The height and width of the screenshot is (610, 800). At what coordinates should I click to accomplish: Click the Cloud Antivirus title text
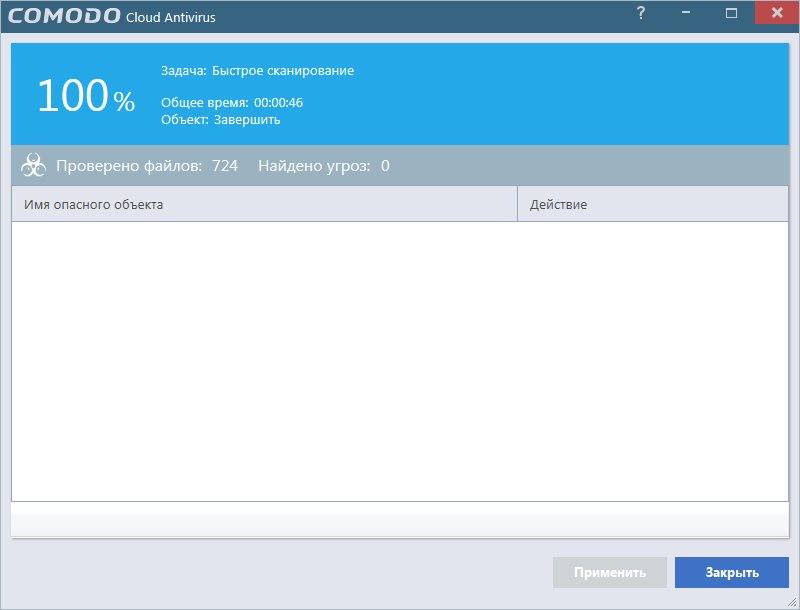coord(170,17)
